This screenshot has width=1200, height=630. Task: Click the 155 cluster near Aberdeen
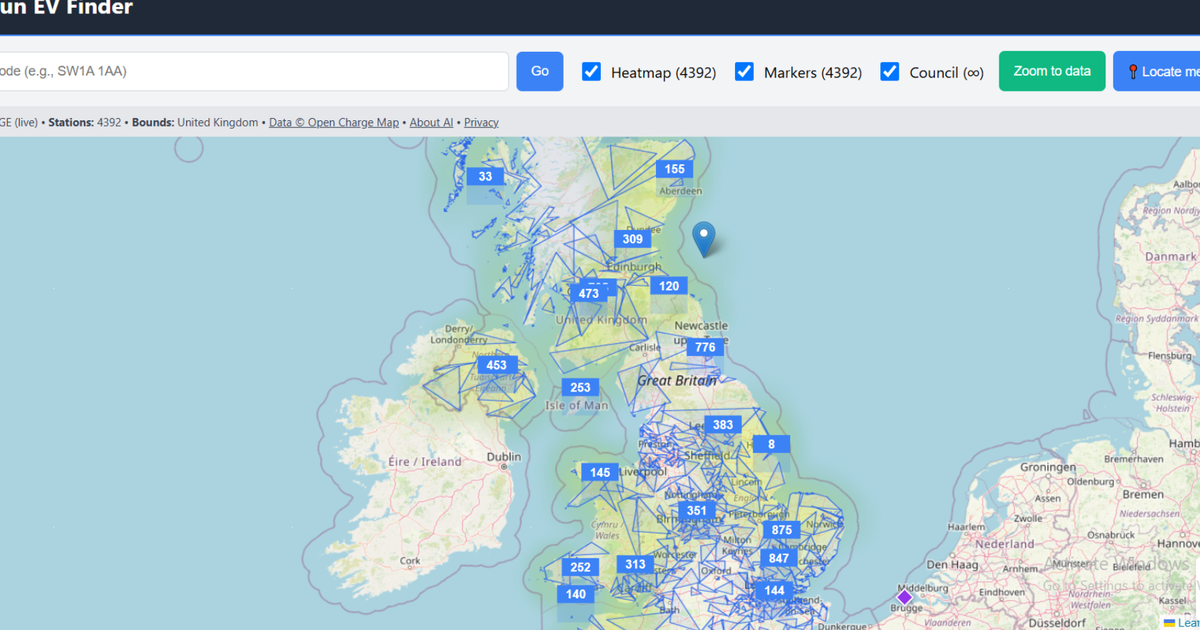(674, 168)
